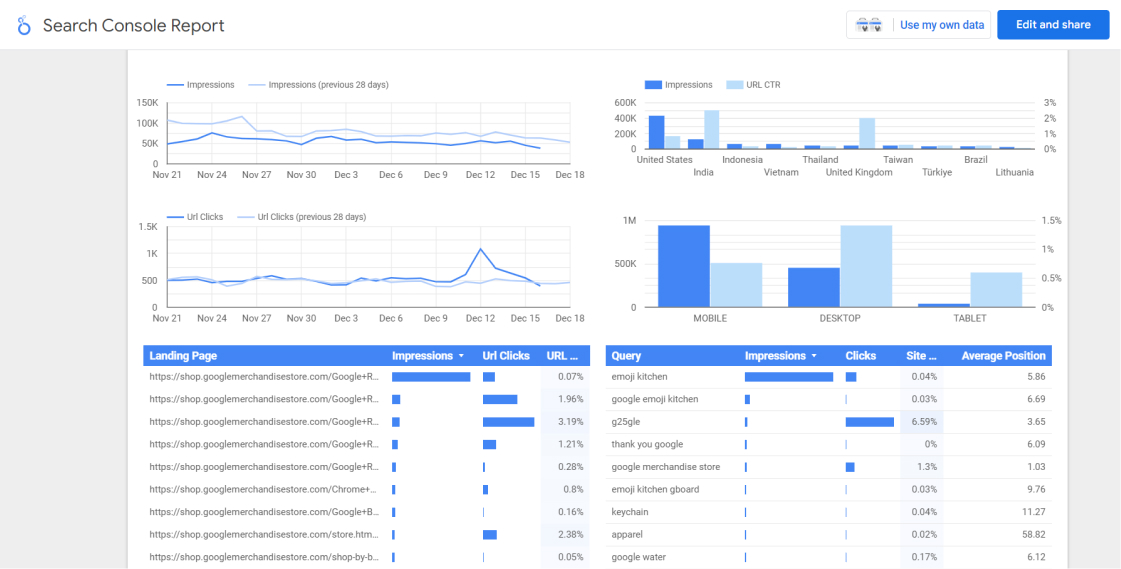Click the 6.59% site CTR cell
Image resolution: width=1121 pixels, height=569 pixels.
pyautogui.click(x=924, y=422)
